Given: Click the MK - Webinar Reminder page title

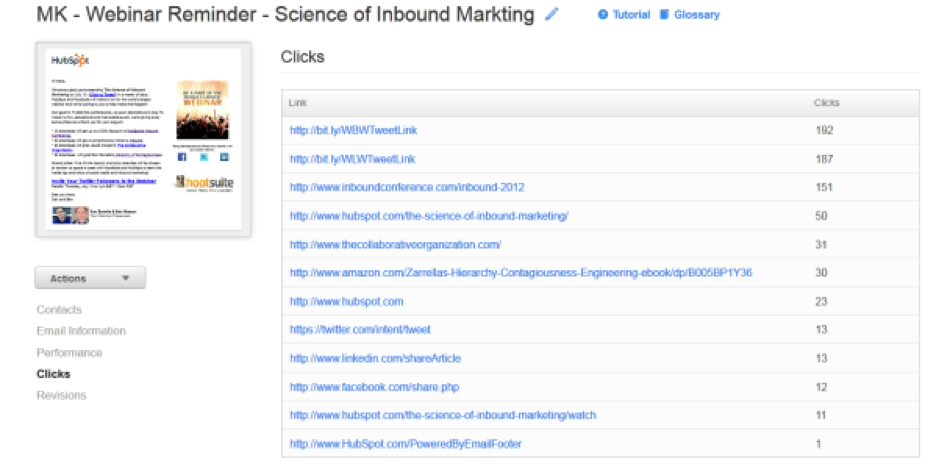Looking at the screenshot, I should click(x=285, y=14).
